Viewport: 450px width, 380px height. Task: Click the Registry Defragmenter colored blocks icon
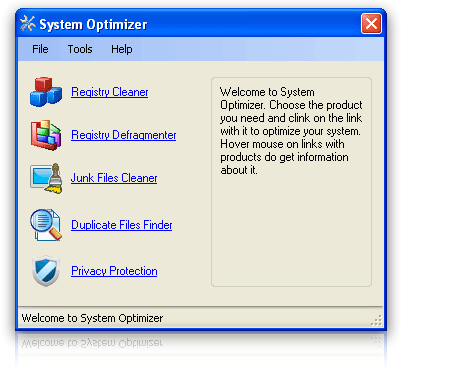46,135
